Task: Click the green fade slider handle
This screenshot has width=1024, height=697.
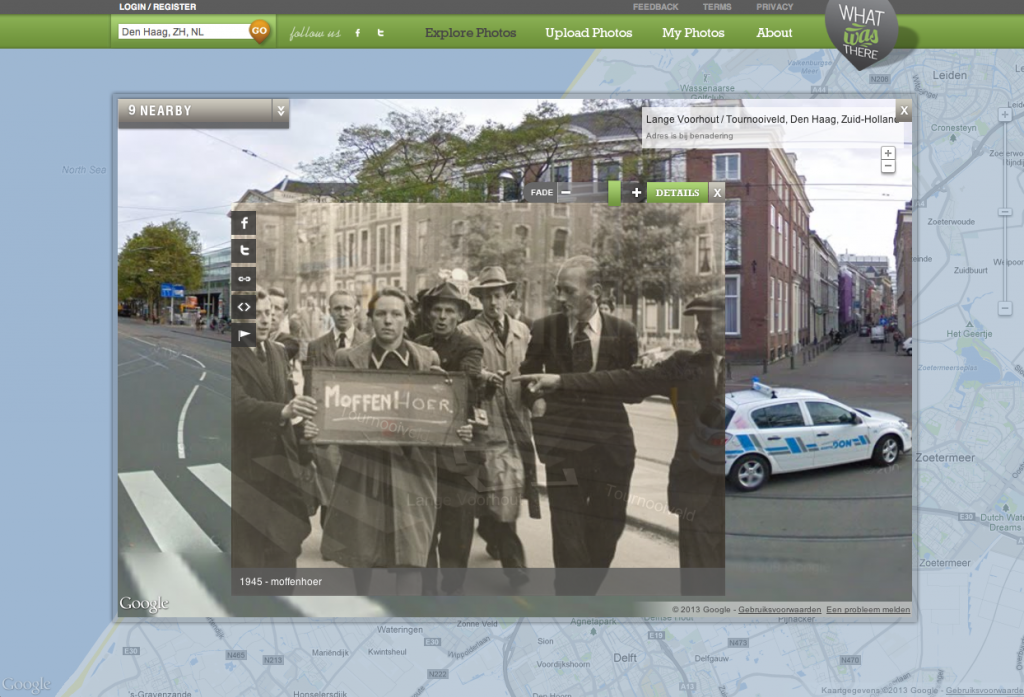Action: coord(614,193)
